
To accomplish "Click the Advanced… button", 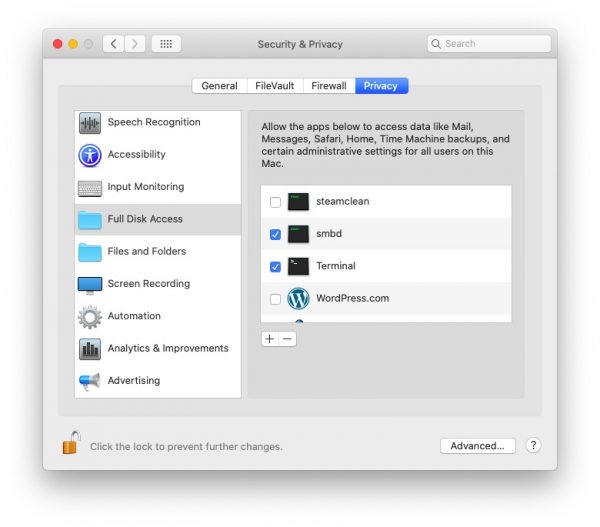I will click(x=478, y=446).
